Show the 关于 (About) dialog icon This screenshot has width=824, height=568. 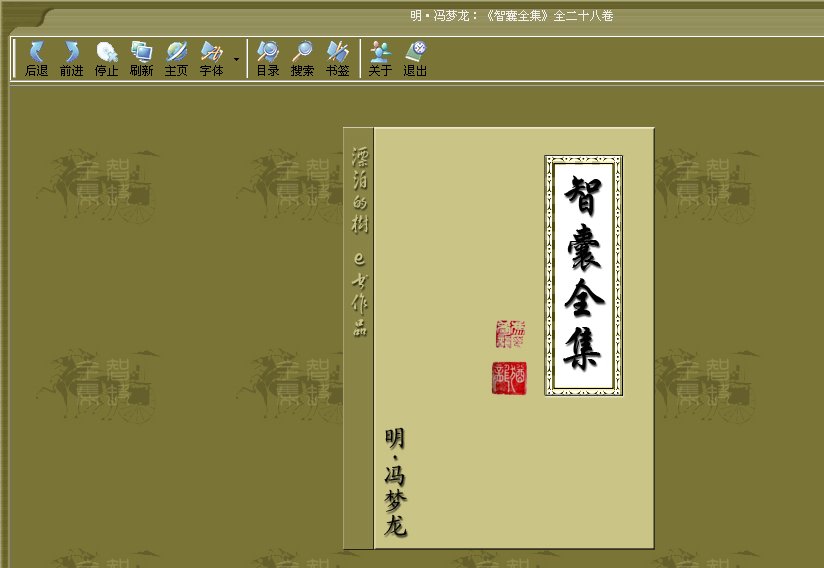pos(380,59)
